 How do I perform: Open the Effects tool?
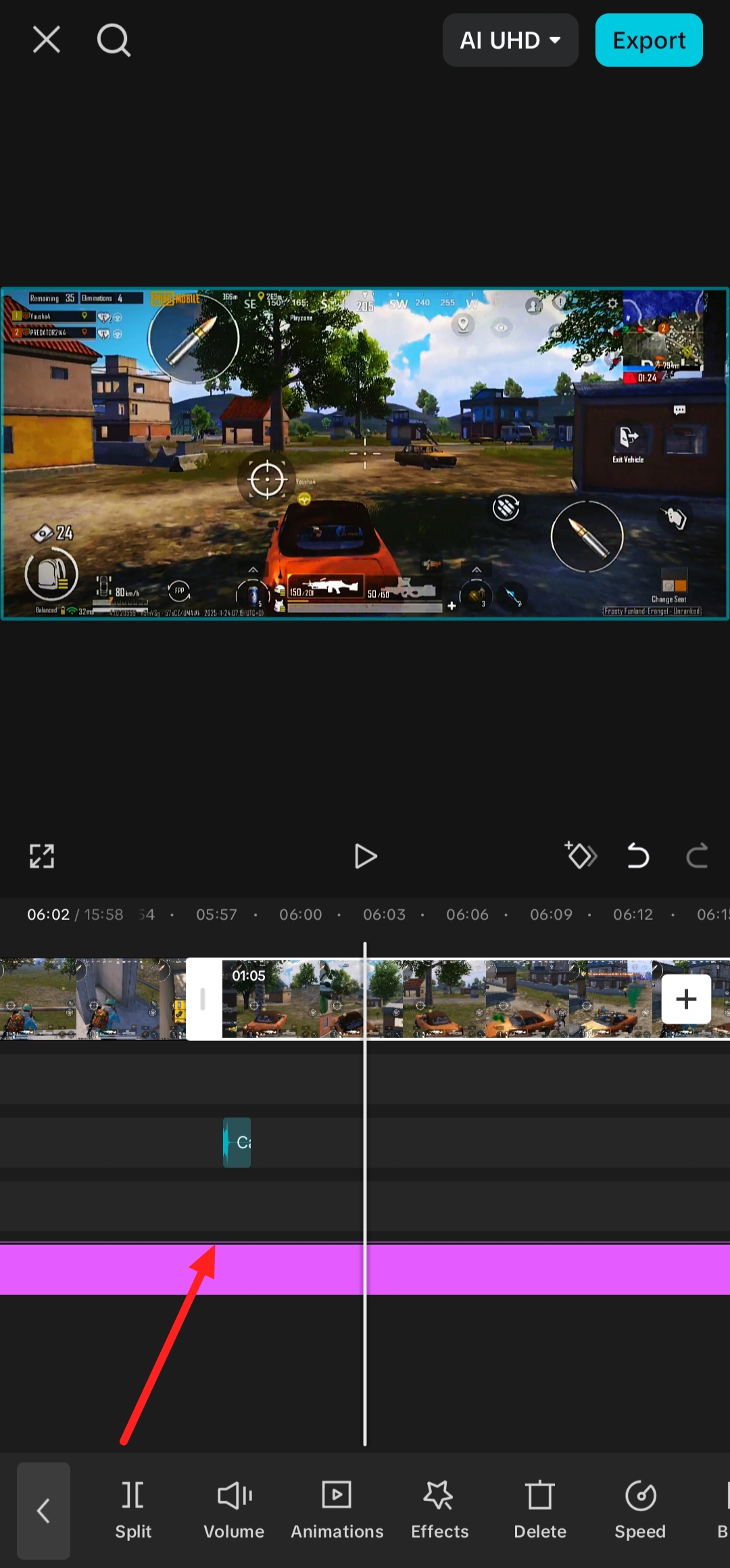(x=439, y=1511)
